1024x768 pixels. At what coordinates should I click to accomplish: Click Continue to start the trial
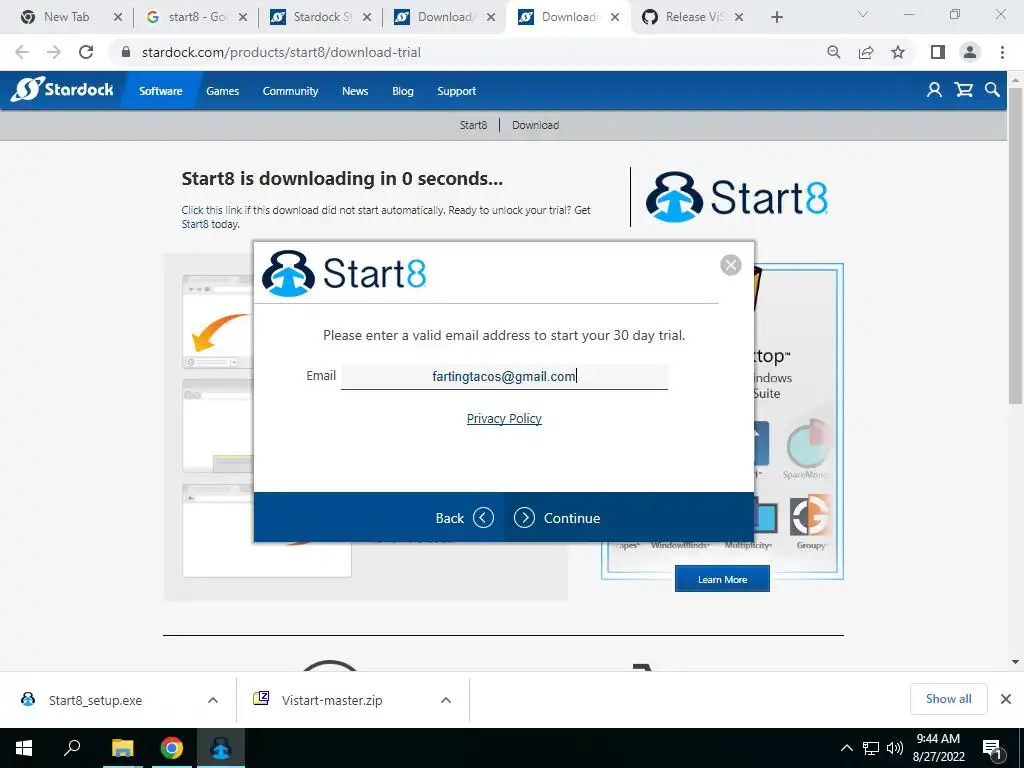tap(557, 518)
